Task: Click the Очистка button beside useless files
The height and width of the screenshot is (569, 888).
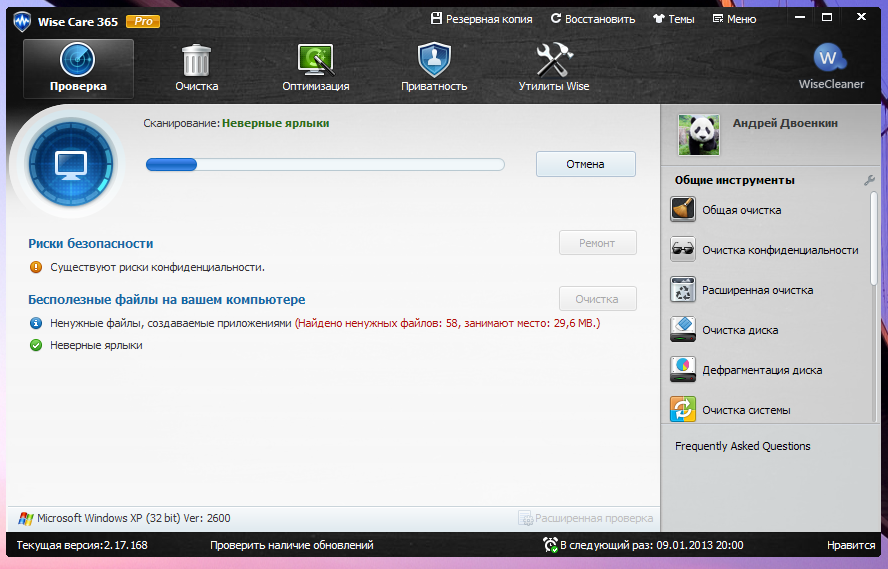Action: point(597,299)
